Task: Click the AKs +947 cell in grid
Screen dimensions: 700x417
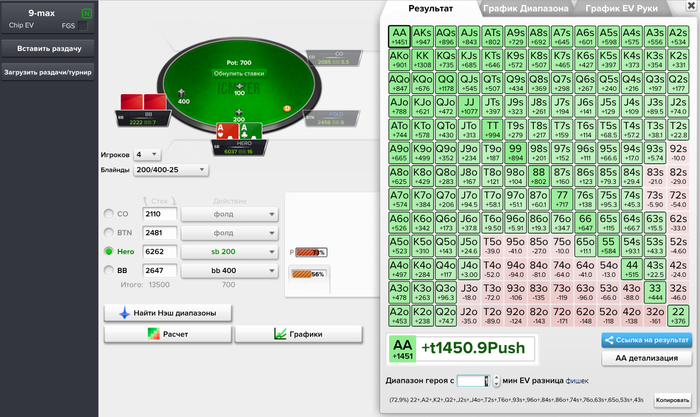Action: tap(422, 37)
